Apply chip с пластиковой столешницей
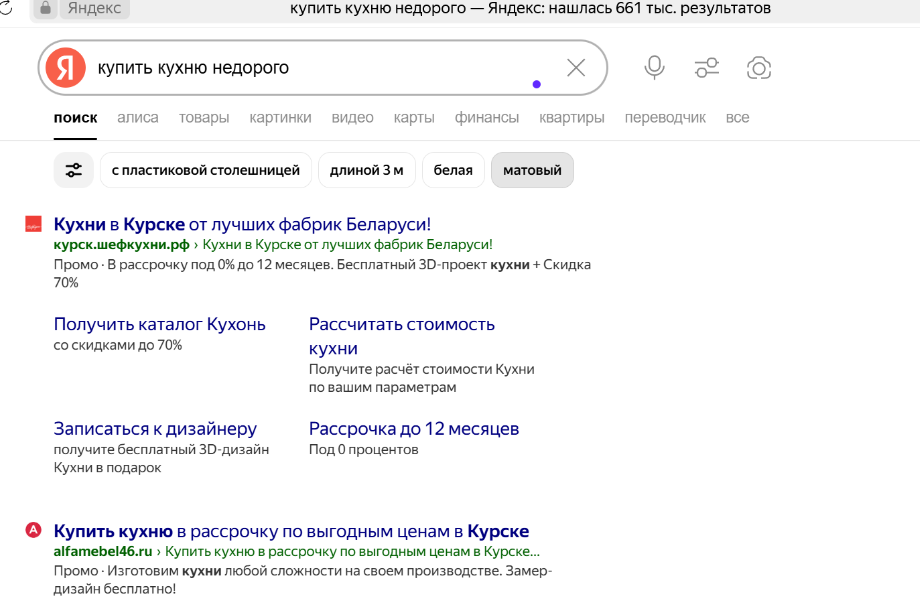Image resolution: width=920 pixels, height=596 pixels. 206,170
